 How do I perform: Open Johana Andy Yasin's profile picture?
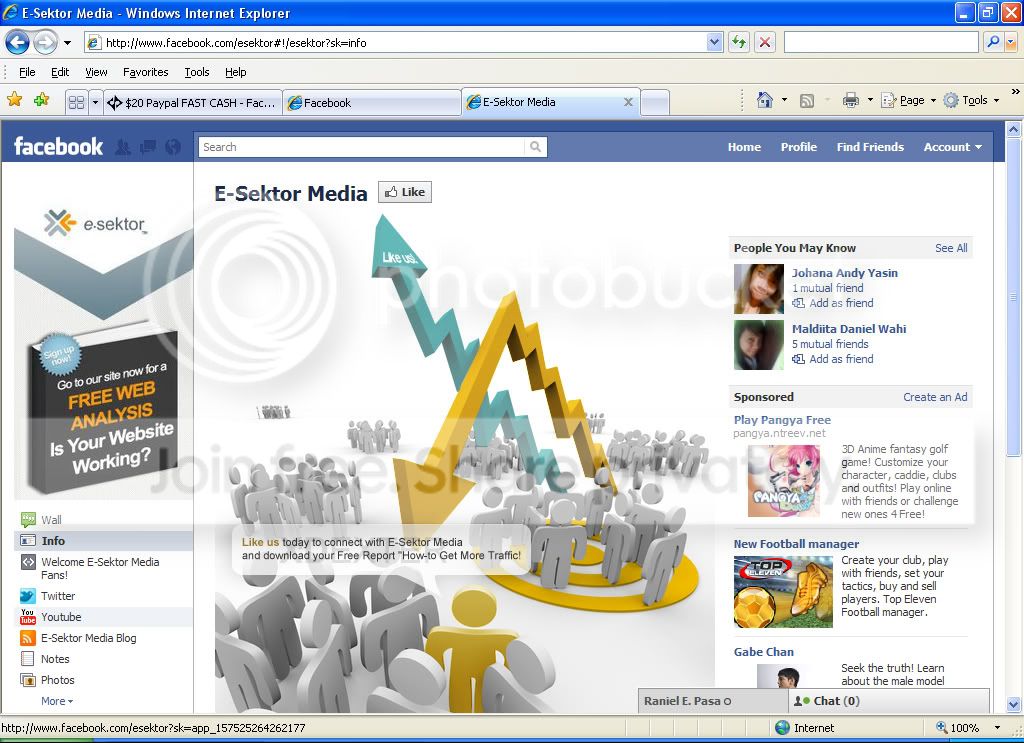(x=758, y=289)
